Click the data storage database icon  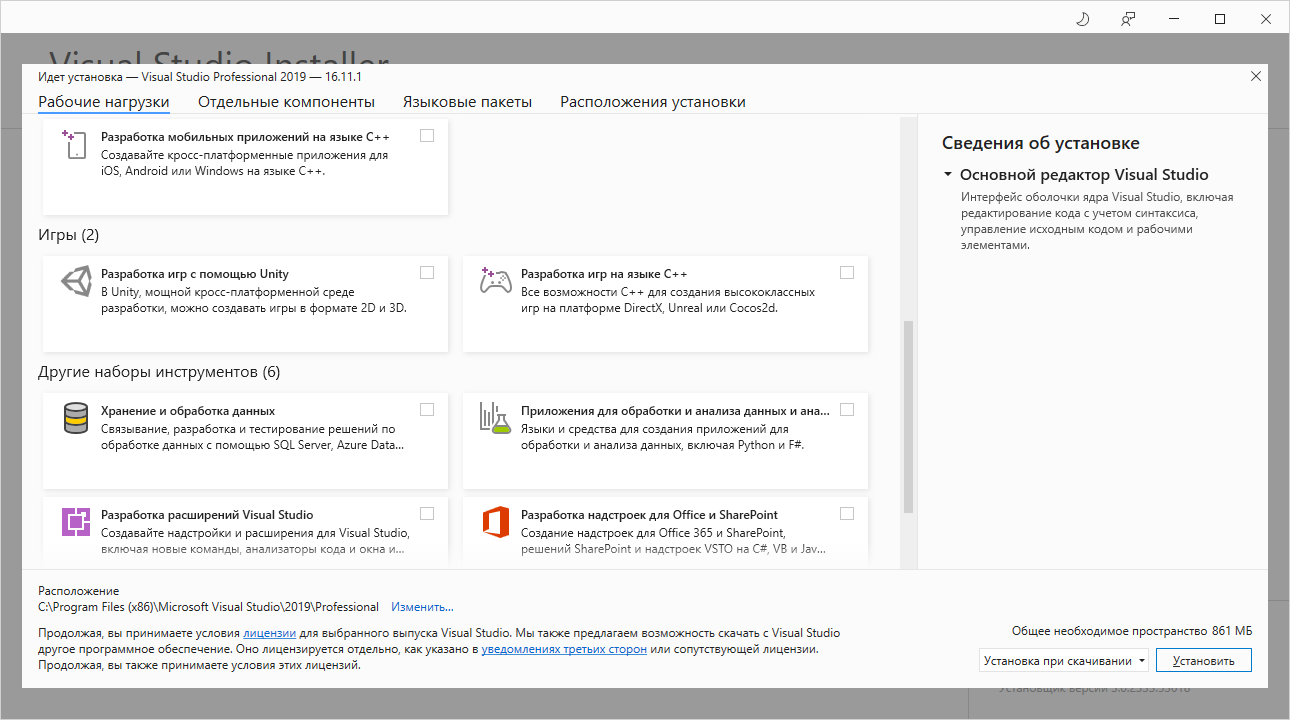coord(76,418)
